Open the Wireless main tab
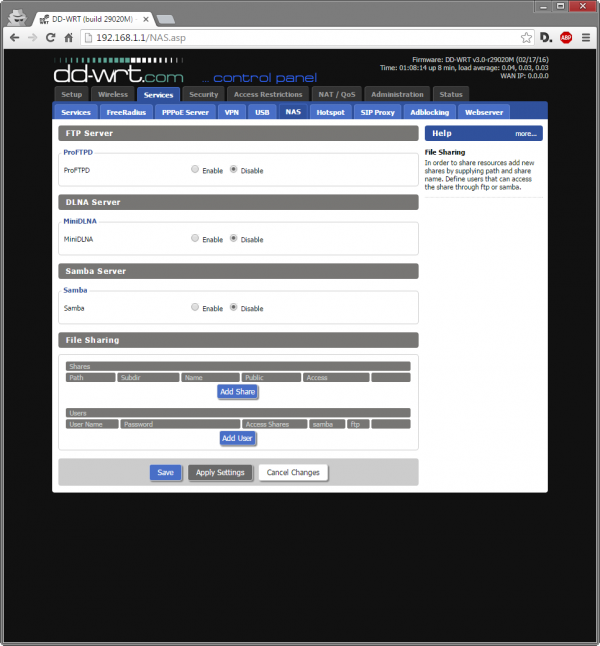The width and height of the screenshot is (600, 646). 113,94
